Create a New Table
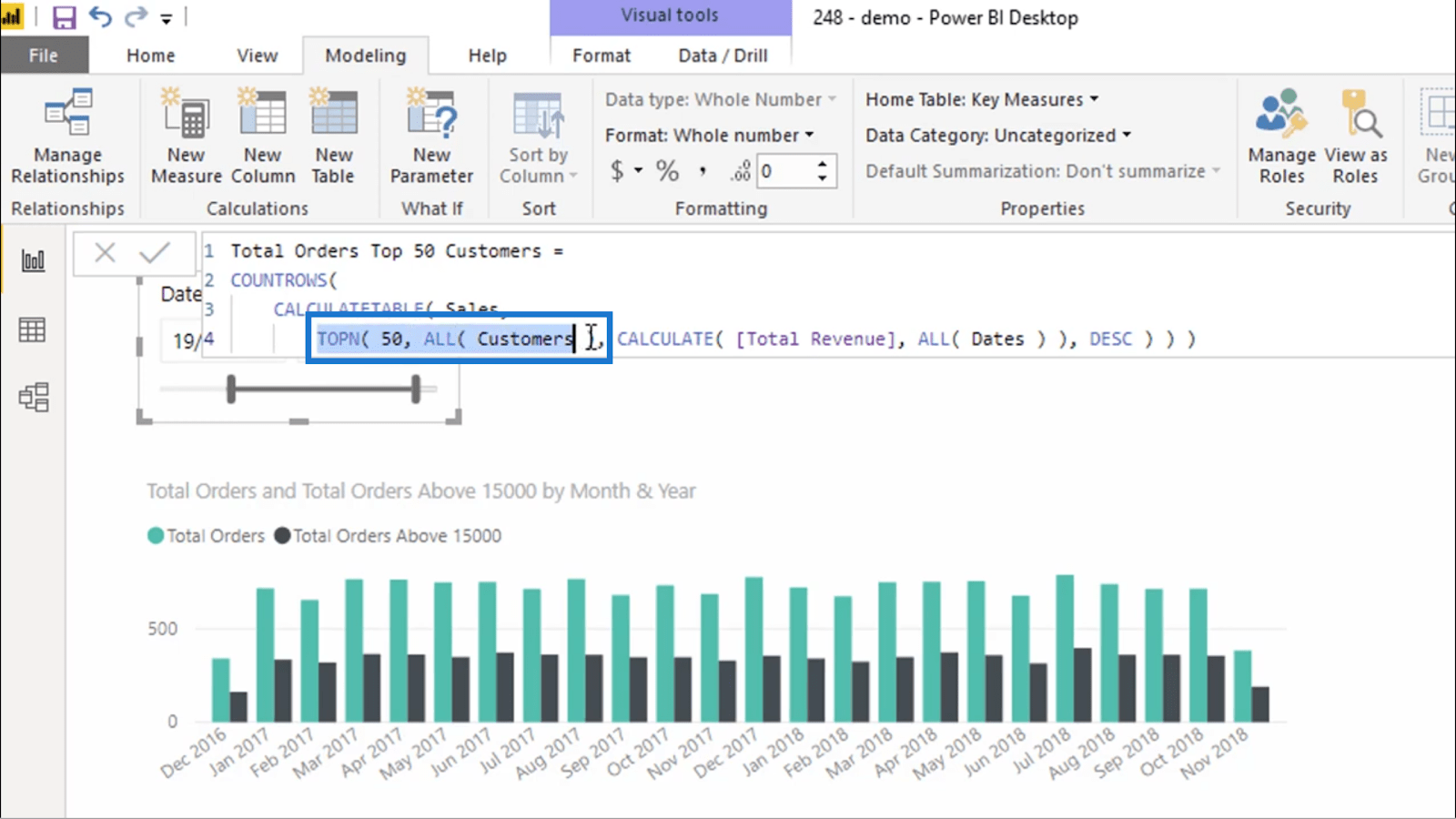Image resolution: width=1456 pixels, height=819 pixels. [333, 136]
